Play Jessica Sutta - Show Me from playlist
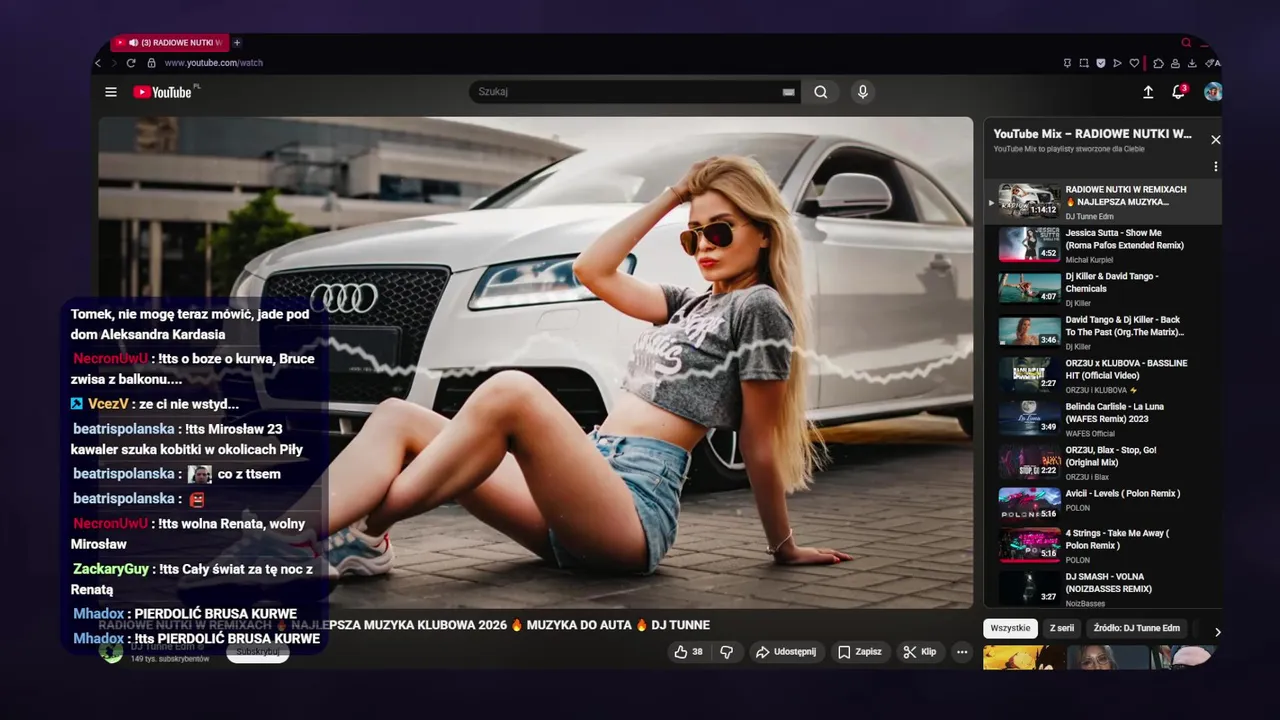 pos(1103,246)
